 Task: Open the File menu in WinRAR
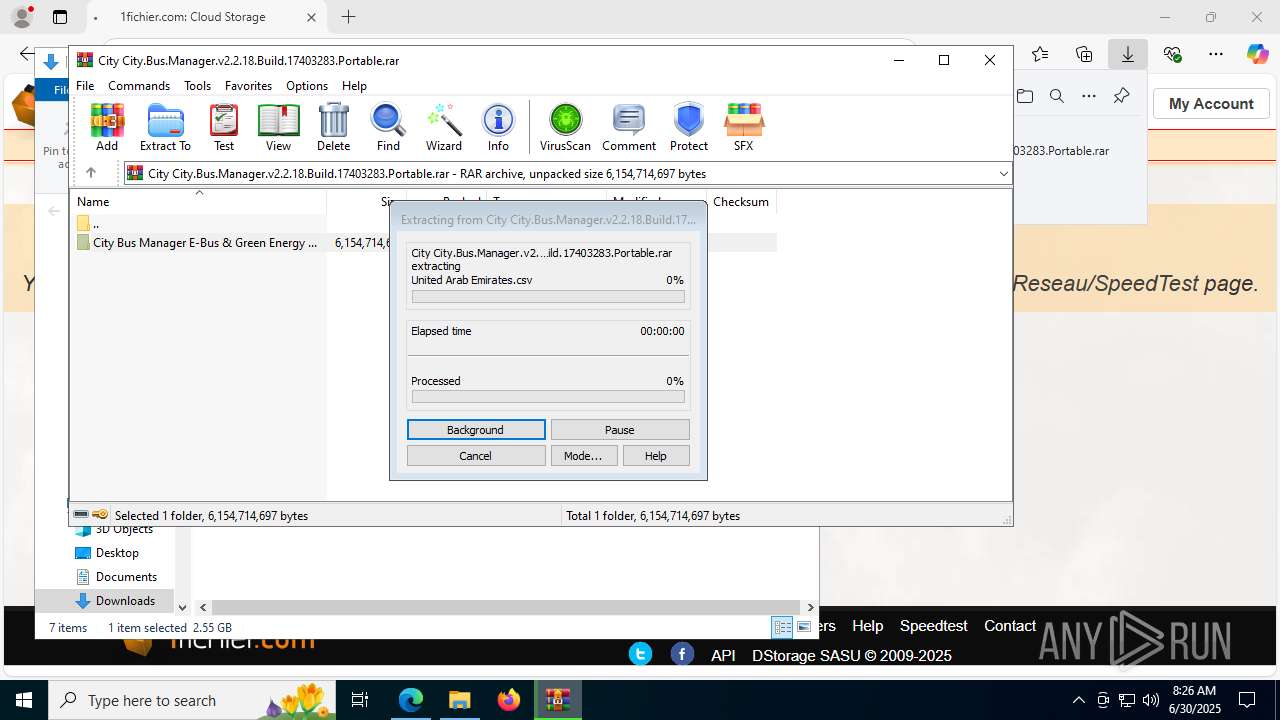(85, 86)
